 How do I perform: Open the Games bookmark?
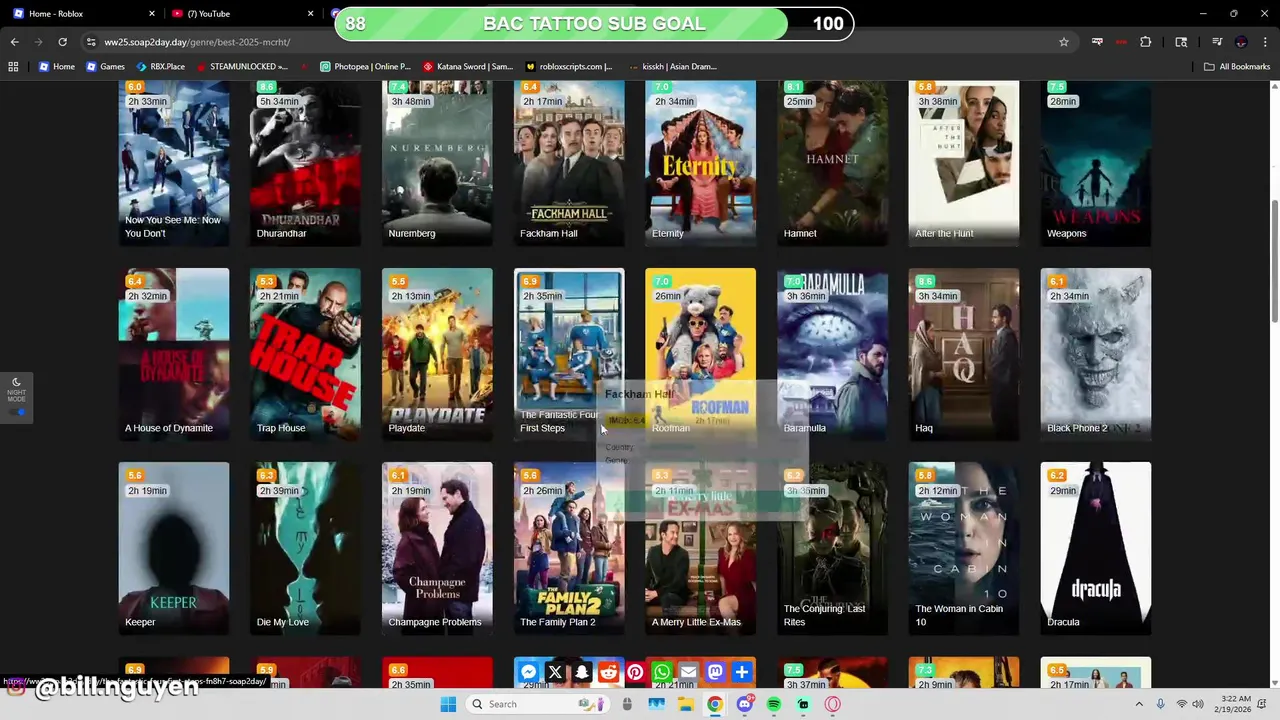(105, 67)
